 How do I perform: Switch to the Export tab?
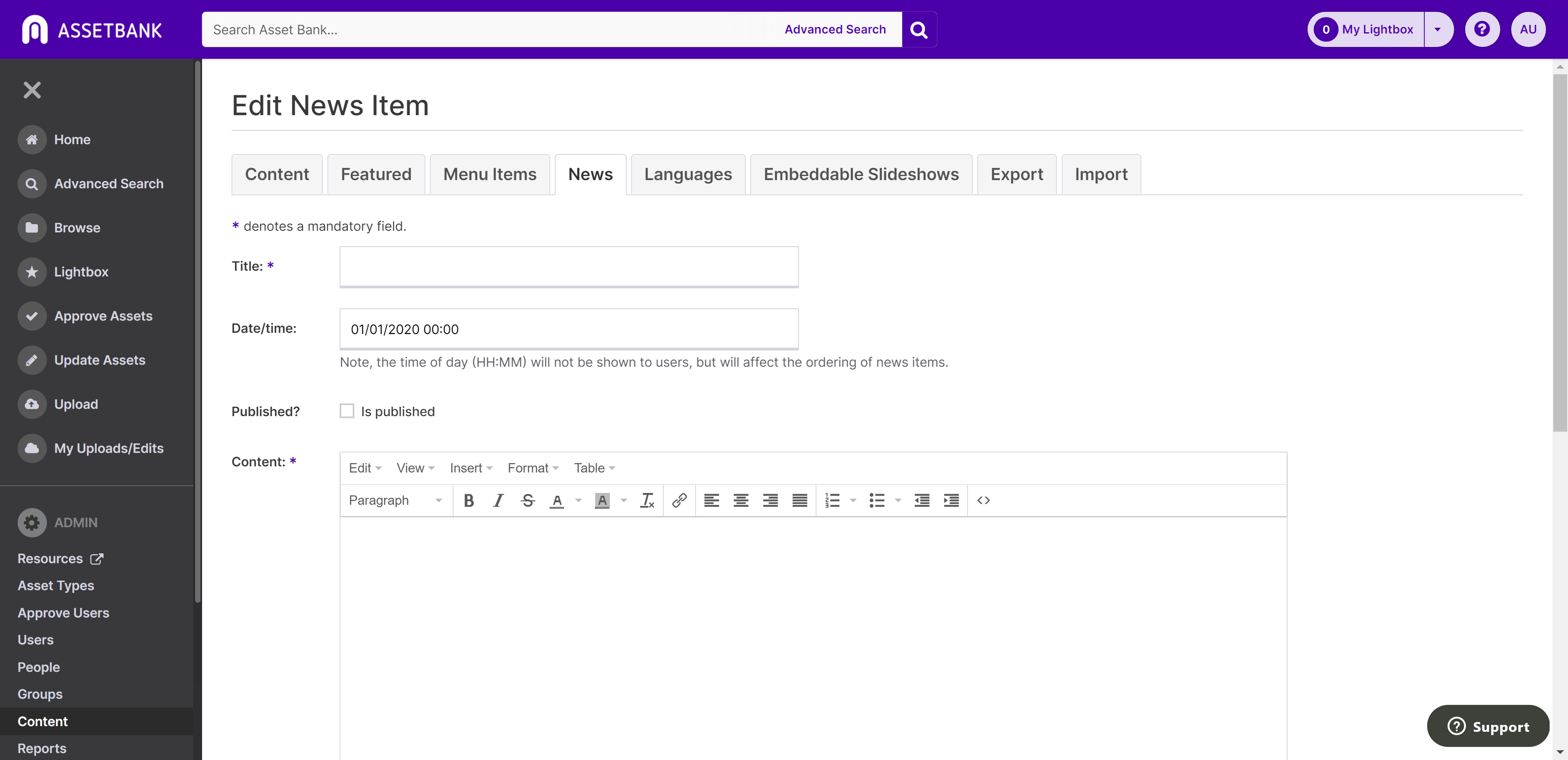point(1016,174)
